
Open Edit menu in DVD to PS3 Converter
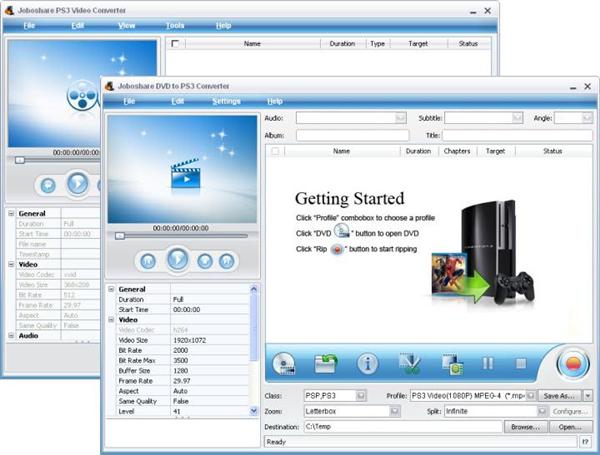(177, 101)
